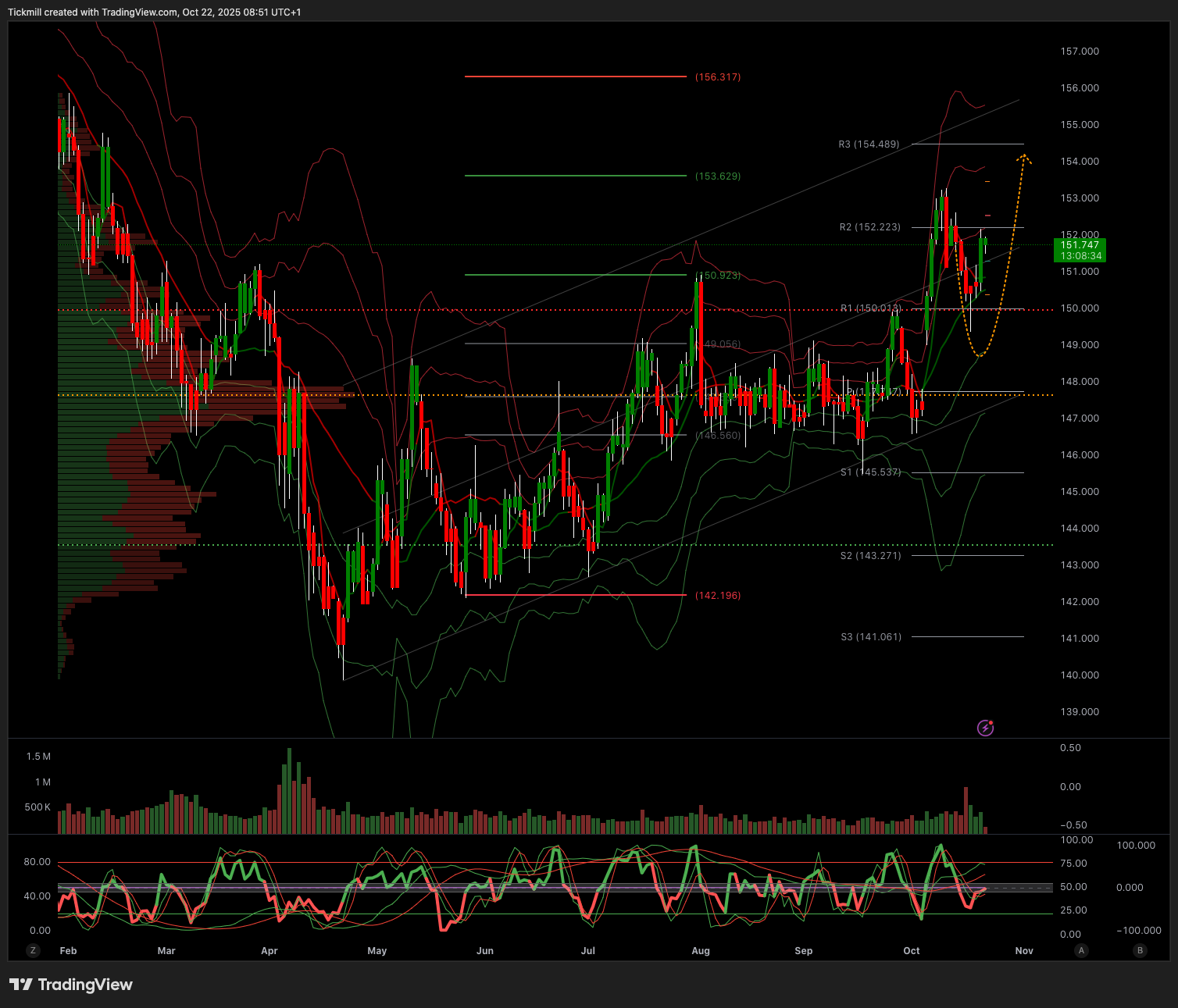
Task: Select the red (156.317) level line label
Action: pyautogui.click(x=718, y=77)
